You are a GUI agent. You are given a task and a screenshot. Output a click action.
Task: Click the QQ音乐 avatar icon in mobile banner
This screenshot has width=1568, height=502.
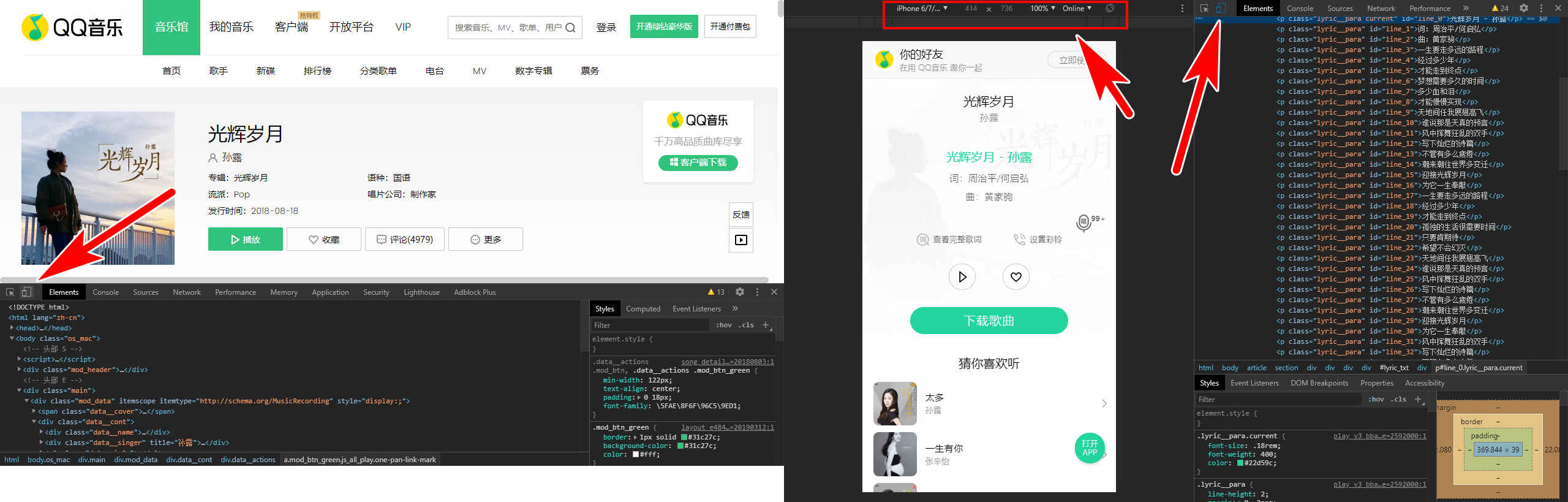coord(884,59)
